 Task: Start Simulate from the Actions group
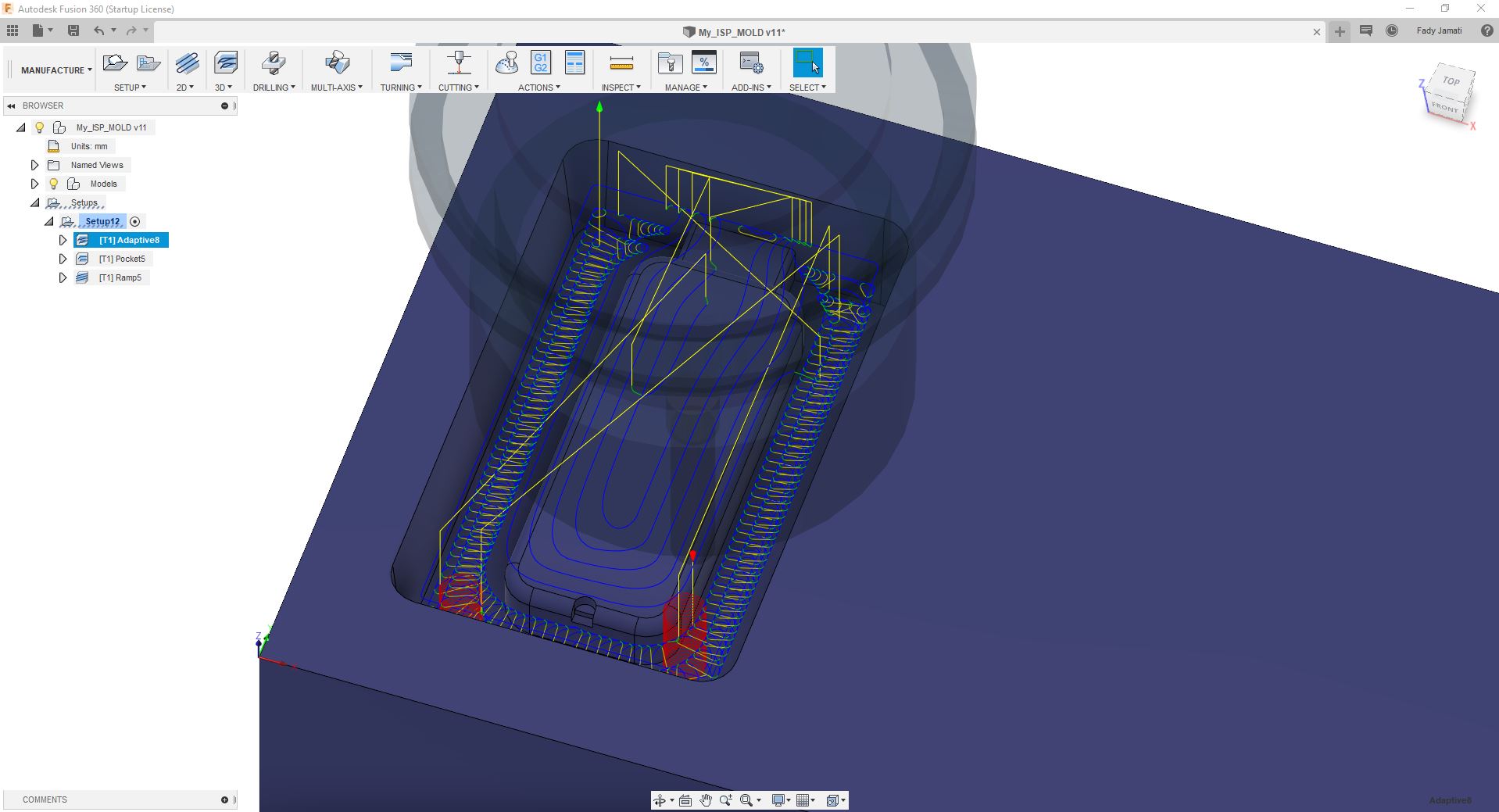pos(507,63)
